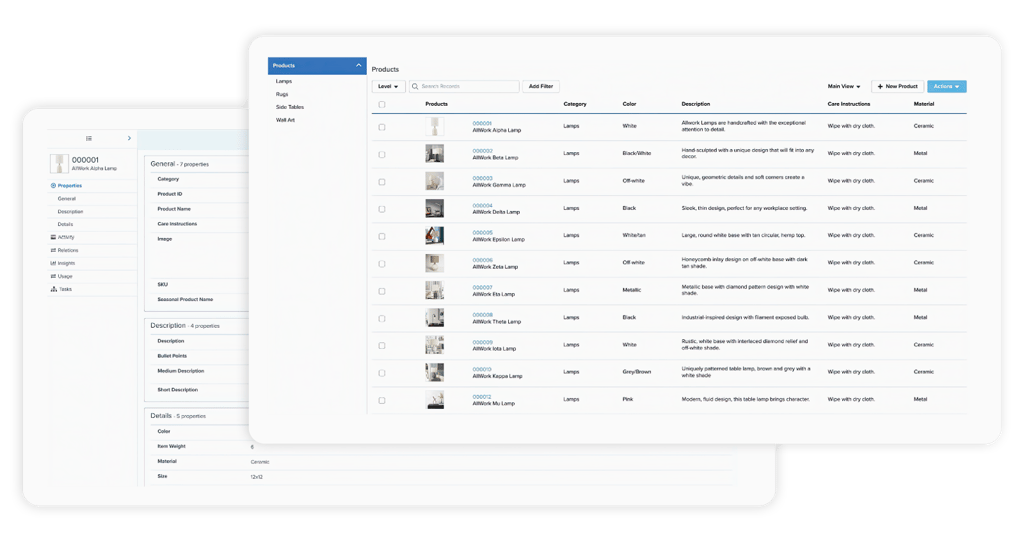The image size is (1024, 544).
Task: Check the box for AllWork Zeta Lamp
Action: [x=382, y=264]
